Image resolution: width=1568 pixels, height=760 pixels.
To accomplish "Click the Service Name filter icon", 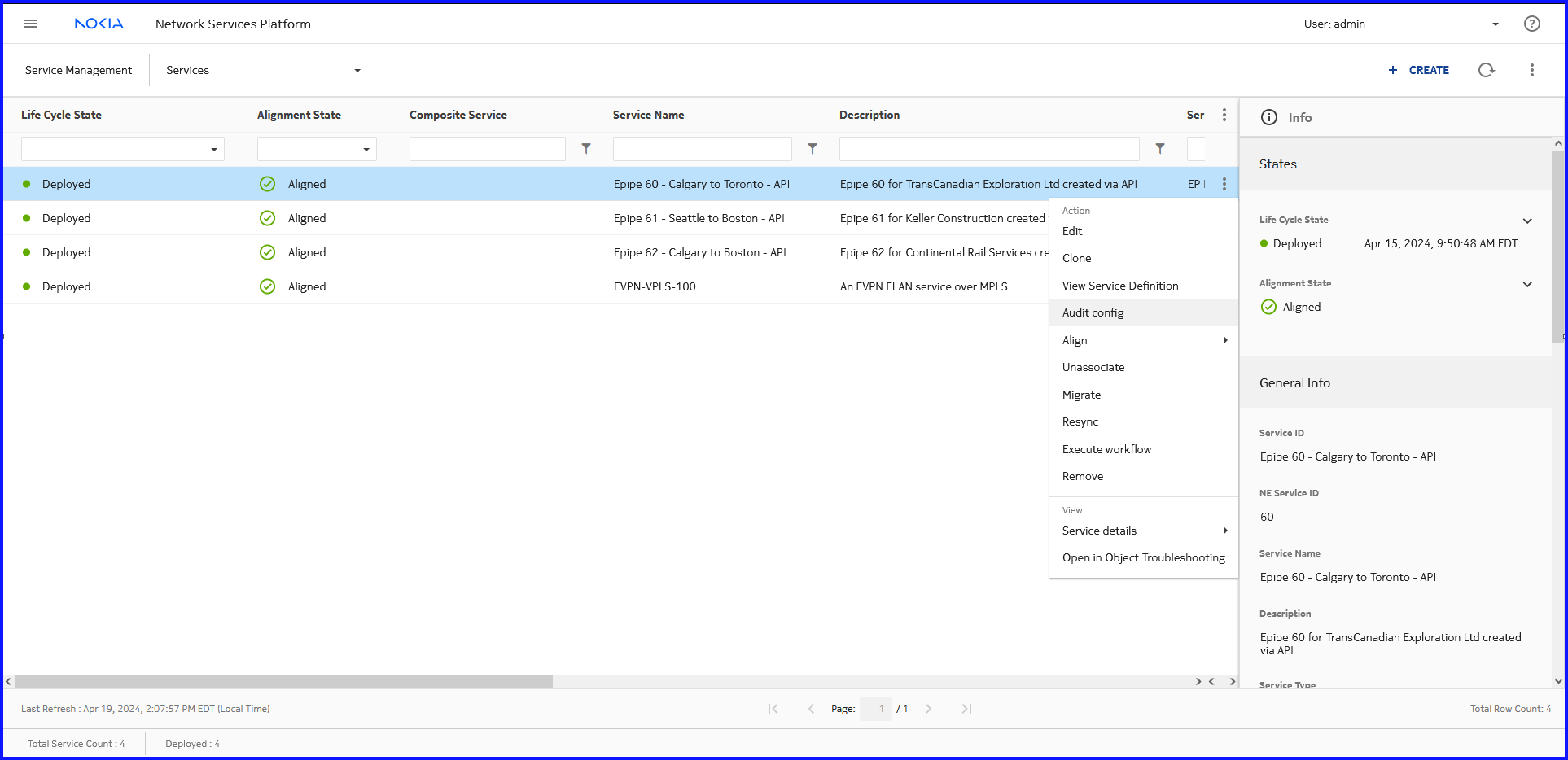I will [812, 149].
